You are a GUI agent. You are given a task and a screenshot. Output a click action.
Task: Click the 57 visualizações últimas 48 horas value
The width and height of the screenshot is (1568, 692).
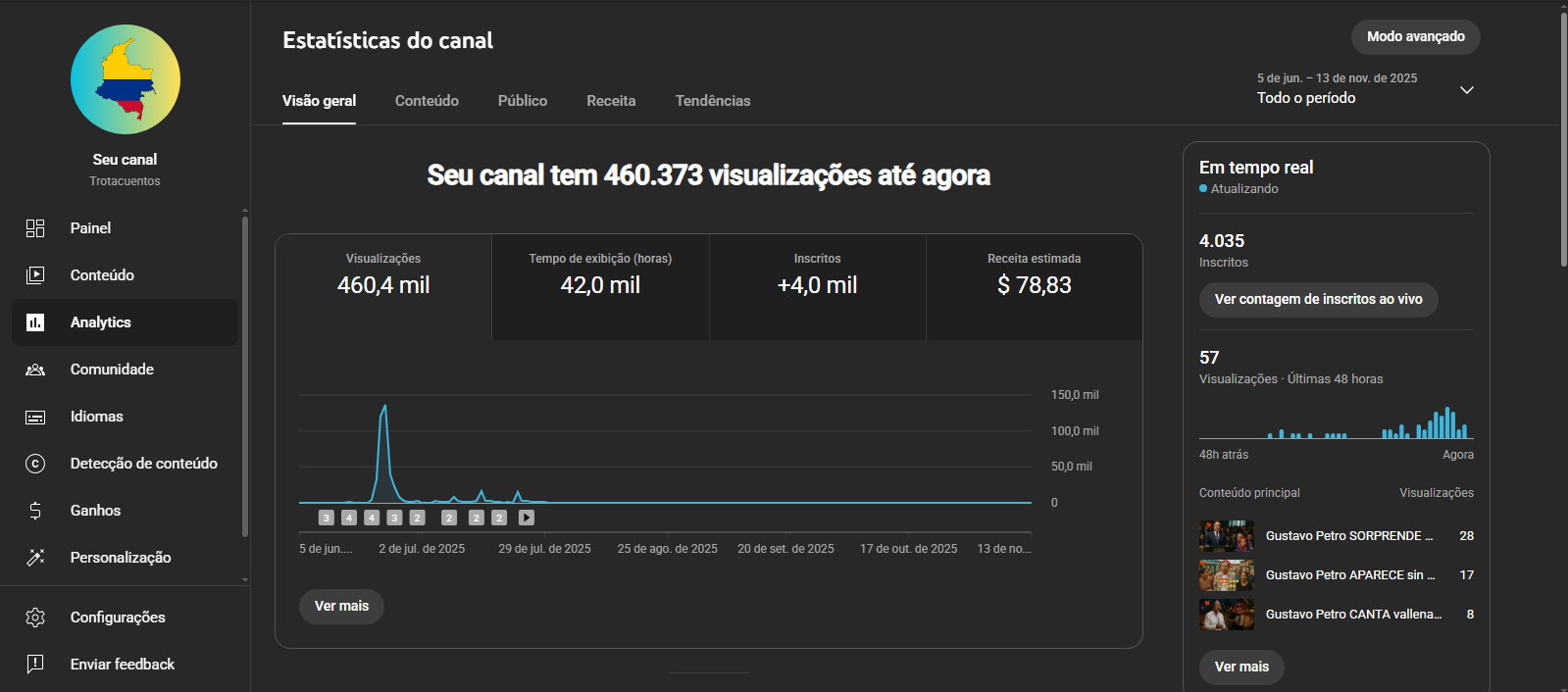point(1209,358)
